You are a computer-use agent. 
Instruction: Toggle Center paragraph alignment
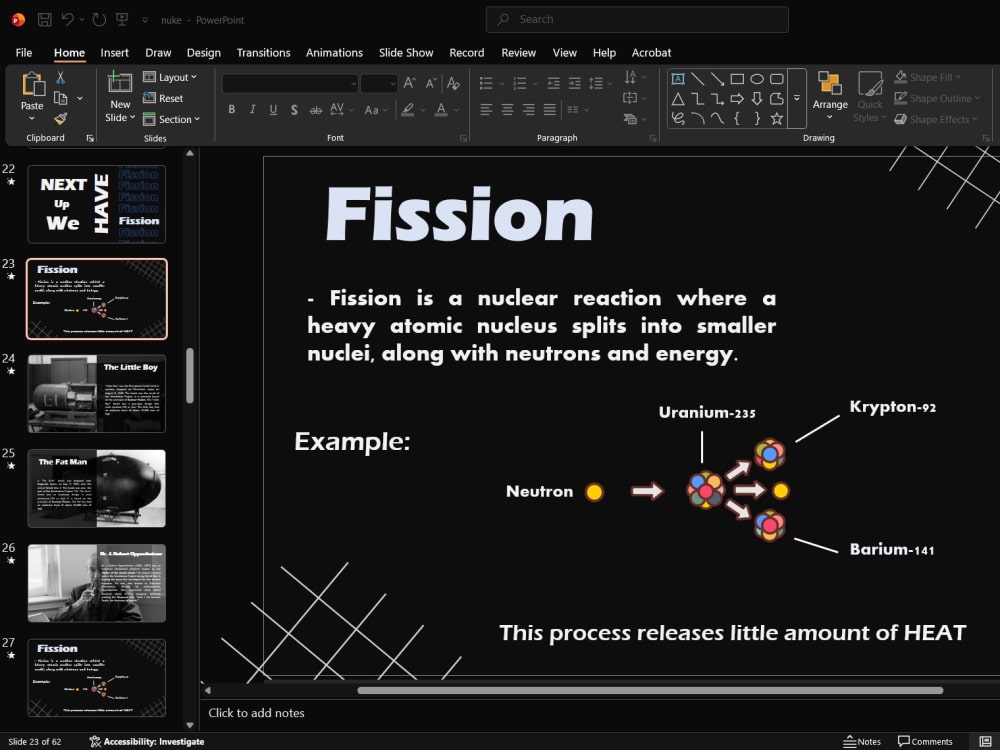tap(507, 110)
